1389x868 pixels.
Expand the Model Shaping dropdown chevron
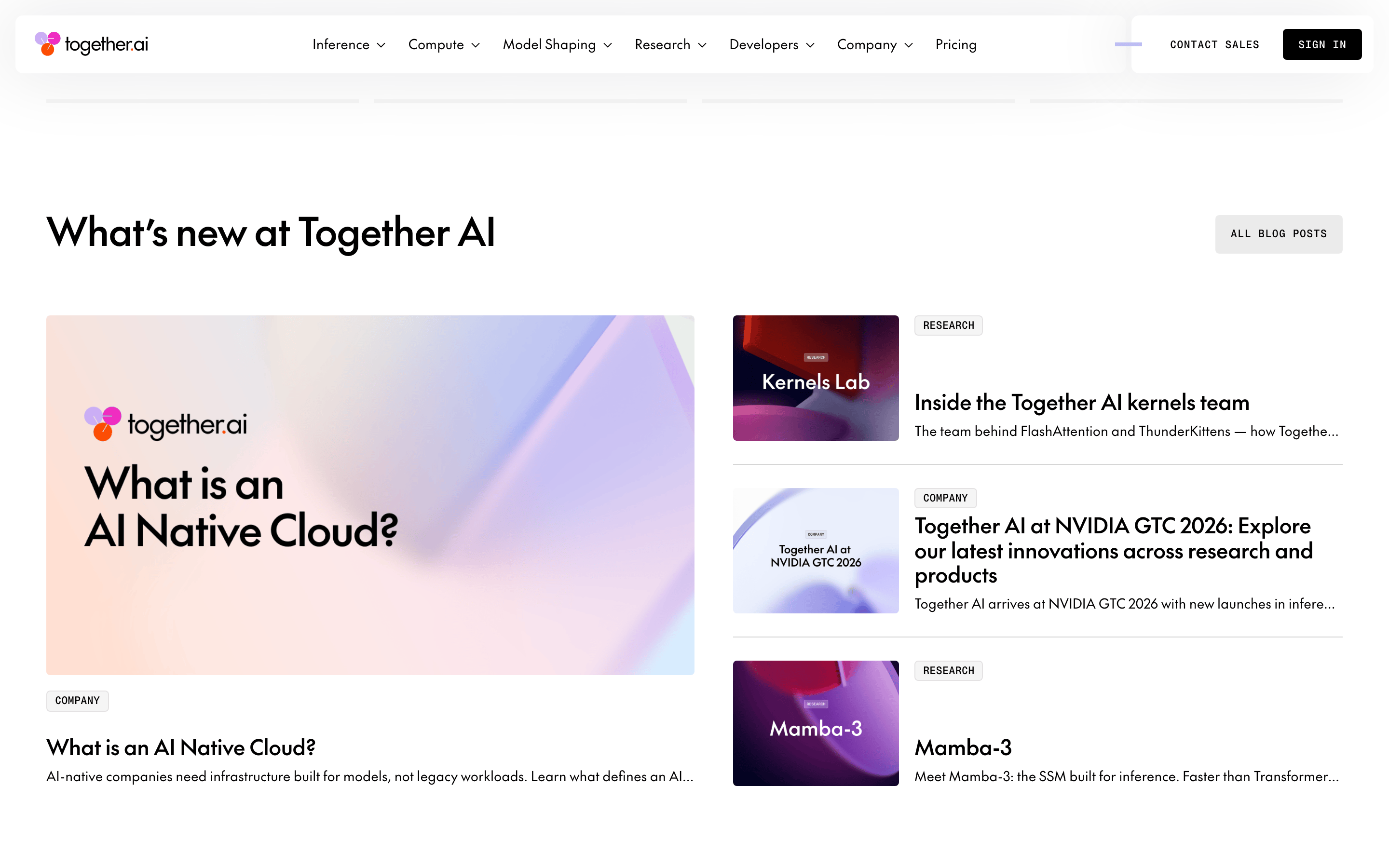[608, 45]
